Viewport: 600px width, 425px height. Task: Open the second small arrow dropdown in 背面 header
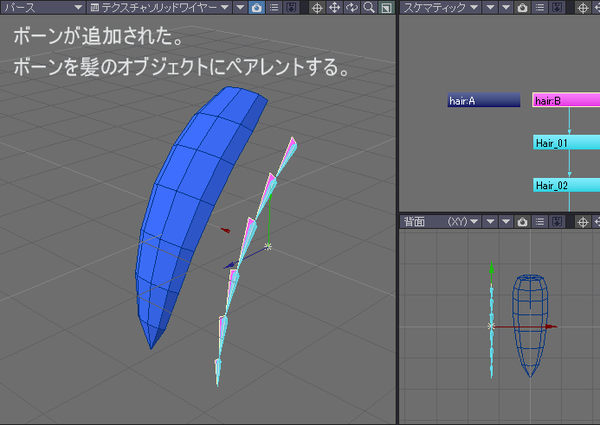[506, 221]
